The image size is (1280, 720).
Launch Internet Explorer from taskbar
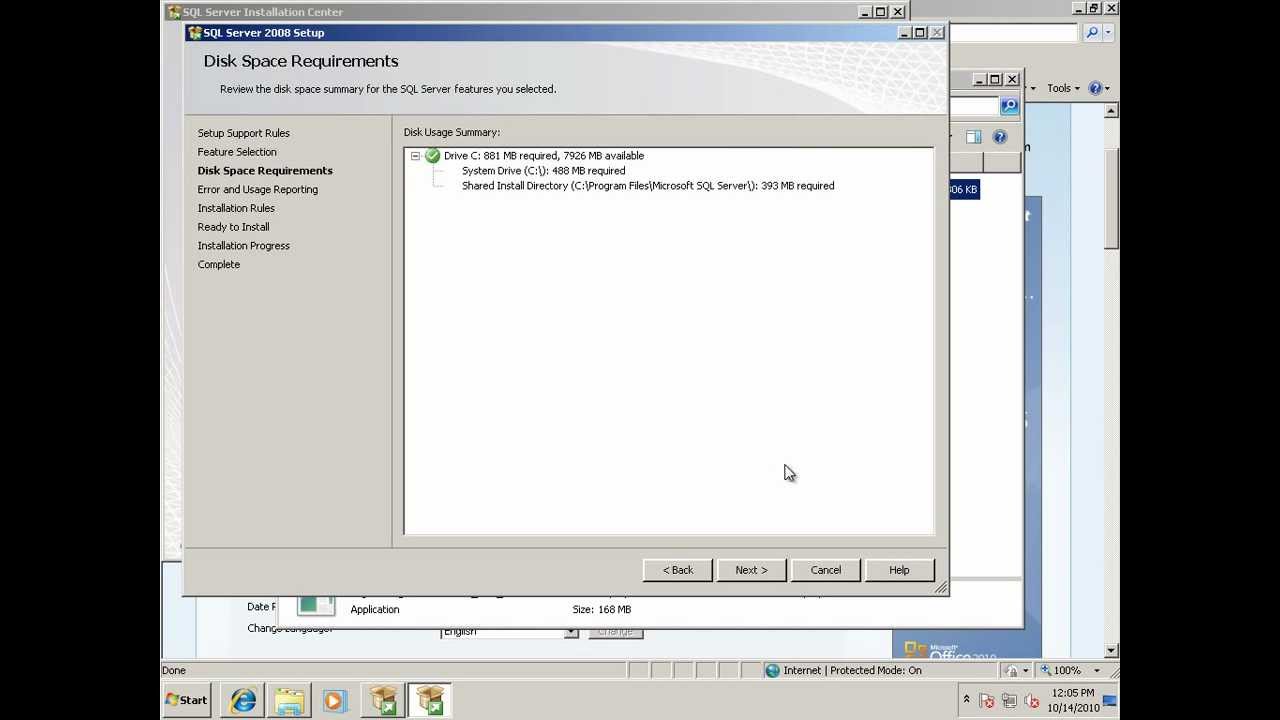[x=243, y=701]
